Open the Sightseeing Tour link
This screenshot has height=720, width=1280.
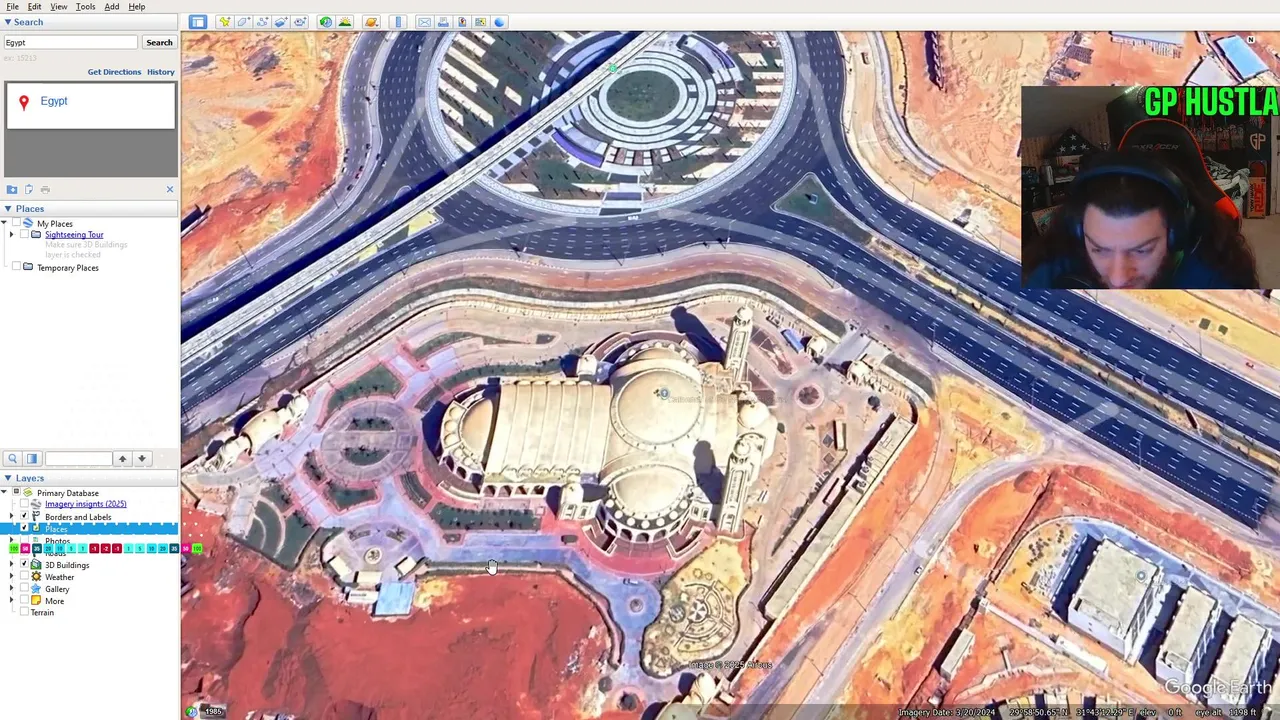coord(74,234)
